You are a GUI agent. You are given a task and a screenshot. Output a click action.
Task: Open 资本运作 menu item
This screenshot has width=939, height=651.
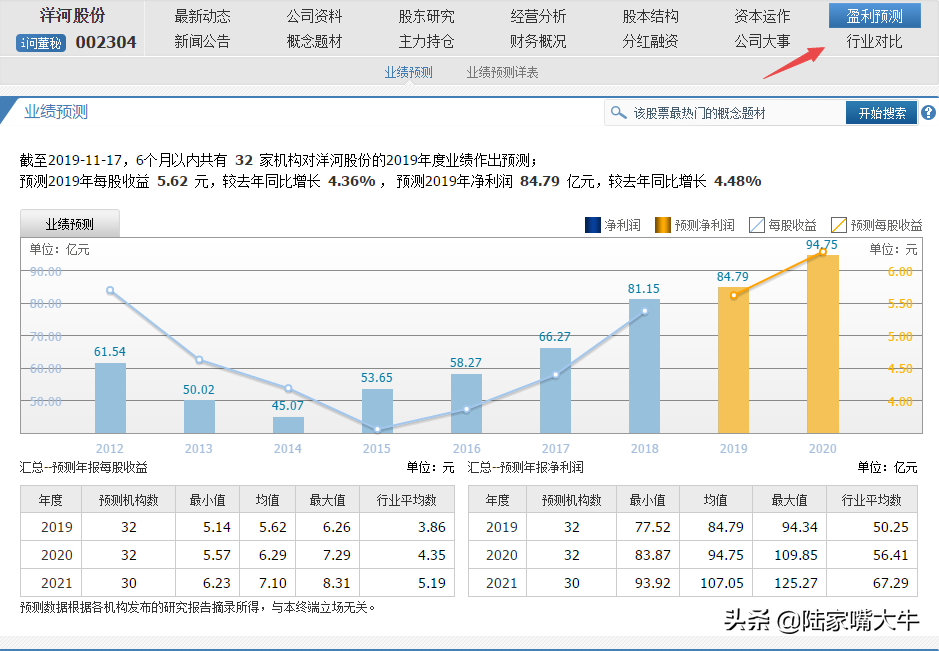tap(762, 16)
